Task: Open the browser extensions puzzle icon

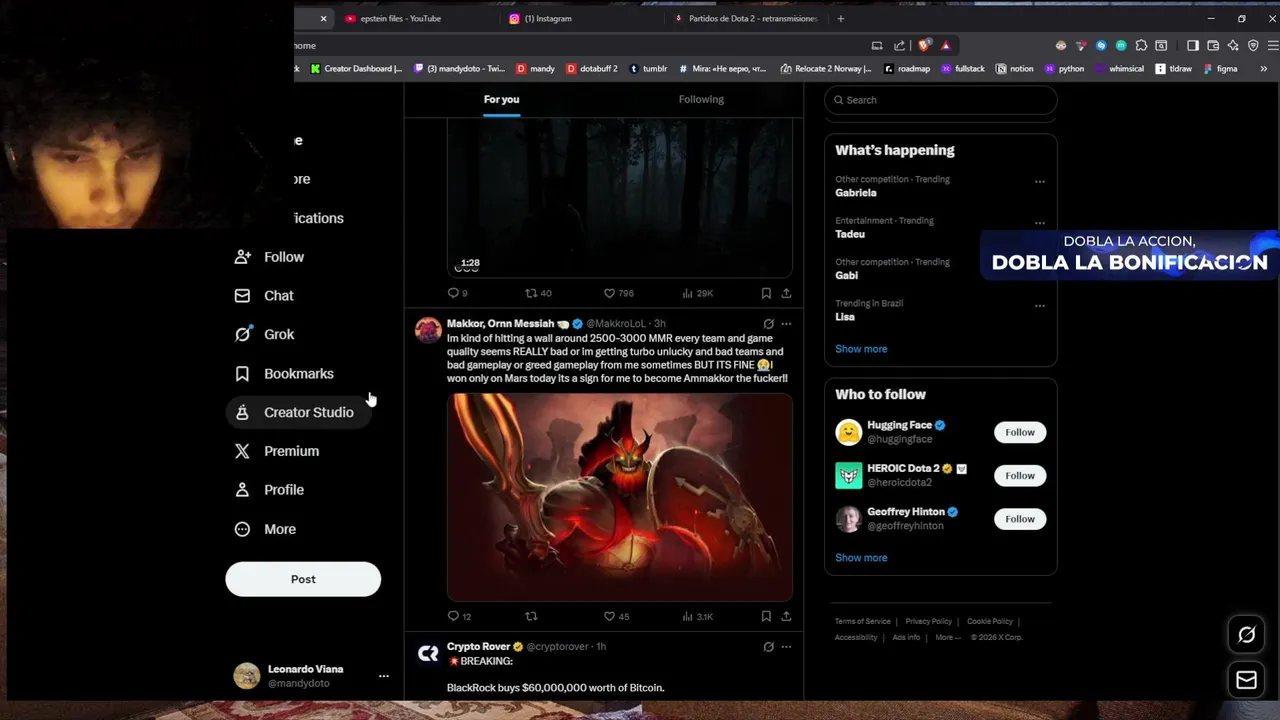Action: click(x=1141, y=45)
